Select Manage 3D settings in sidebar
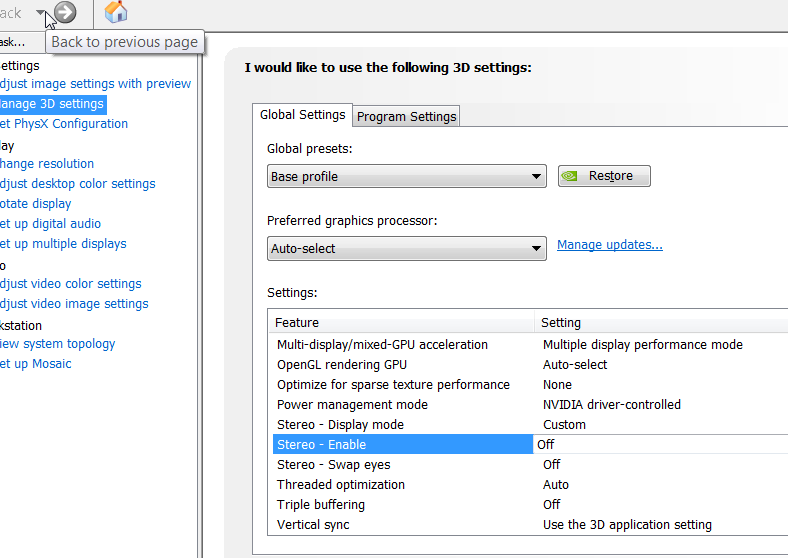Screen dimensions: 788x558 point(52,104)
